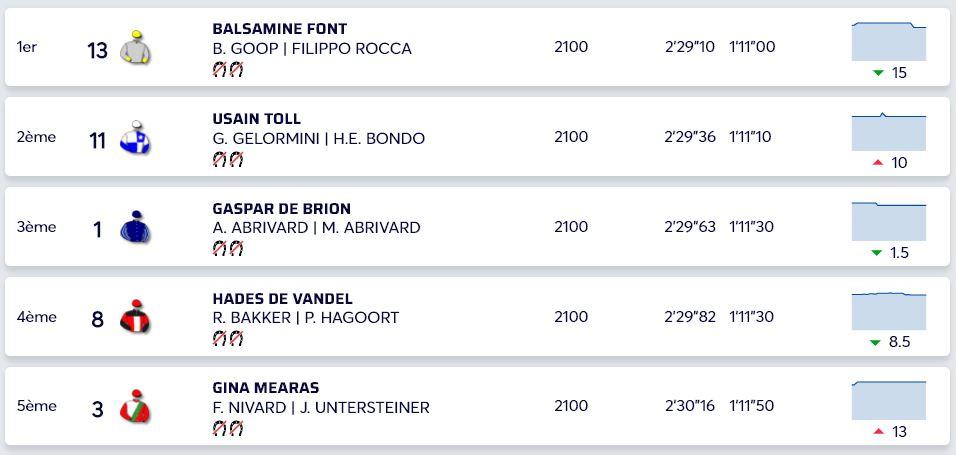Click Gaspar de Brion's dark blue silks icon

click(135, 228)
